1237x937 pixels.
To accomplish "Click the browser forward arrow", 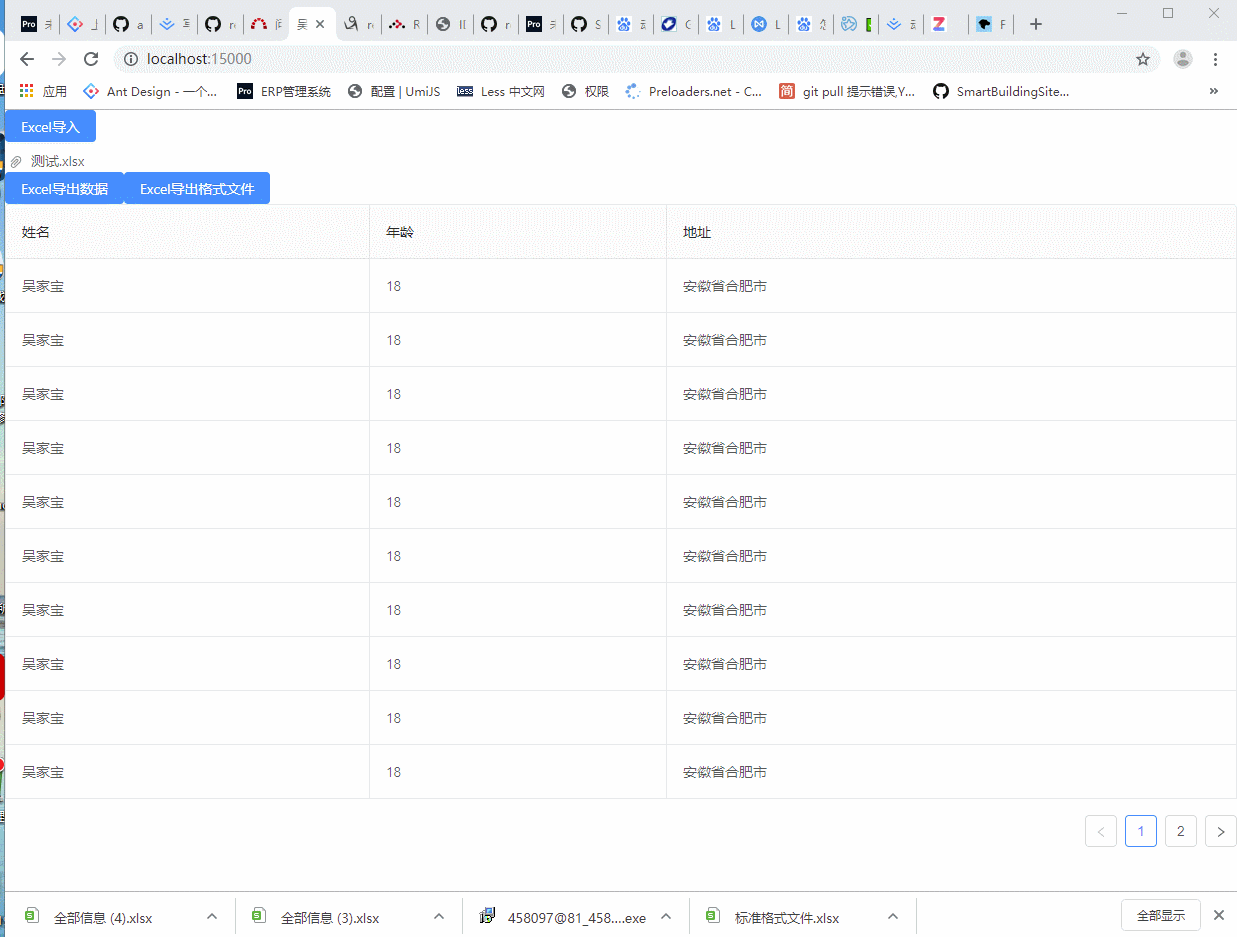I will 59,59.
